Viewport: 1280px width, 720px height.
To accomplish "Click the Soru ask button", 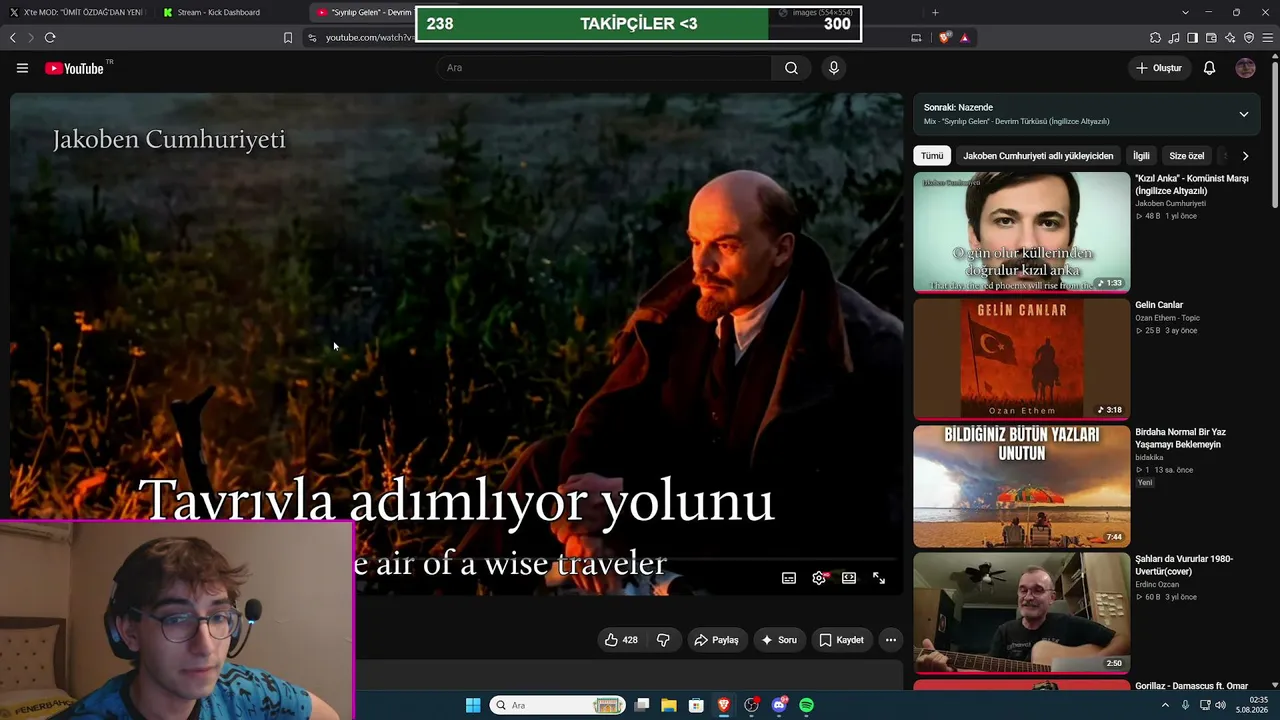I will 779,640.
